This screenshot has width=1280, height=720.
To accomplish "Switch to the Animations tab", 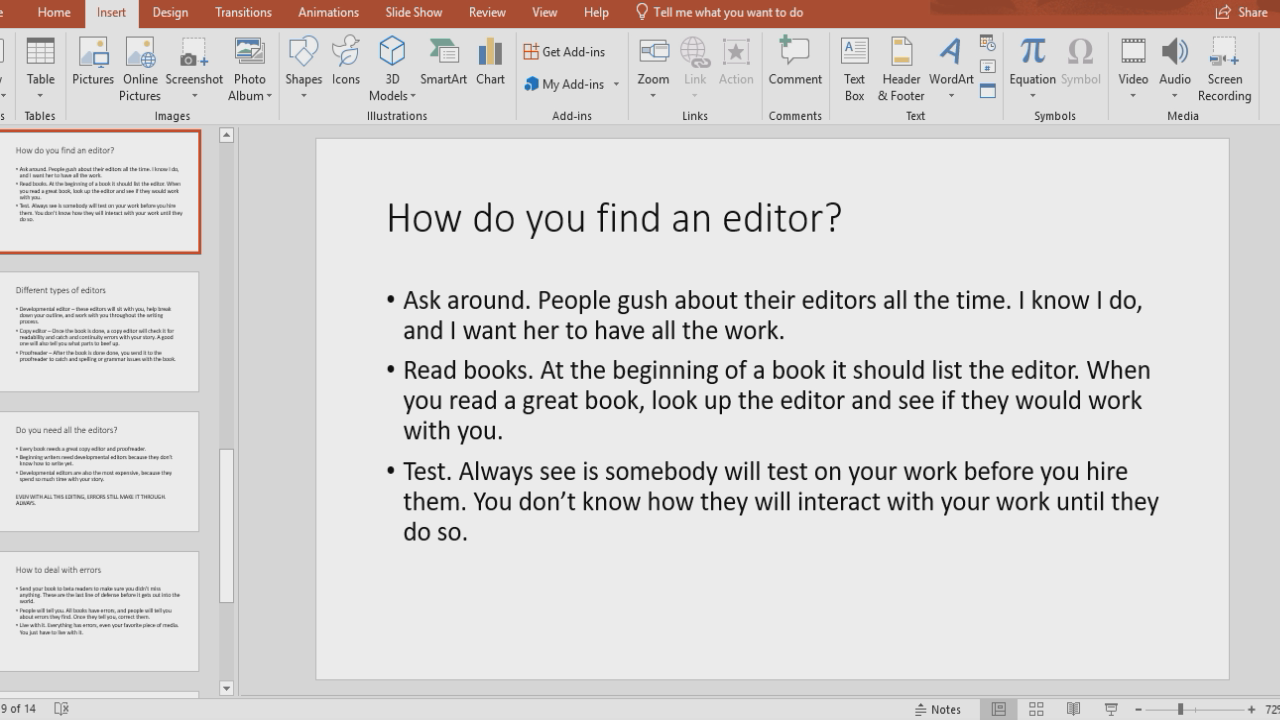I will [328, 12].
